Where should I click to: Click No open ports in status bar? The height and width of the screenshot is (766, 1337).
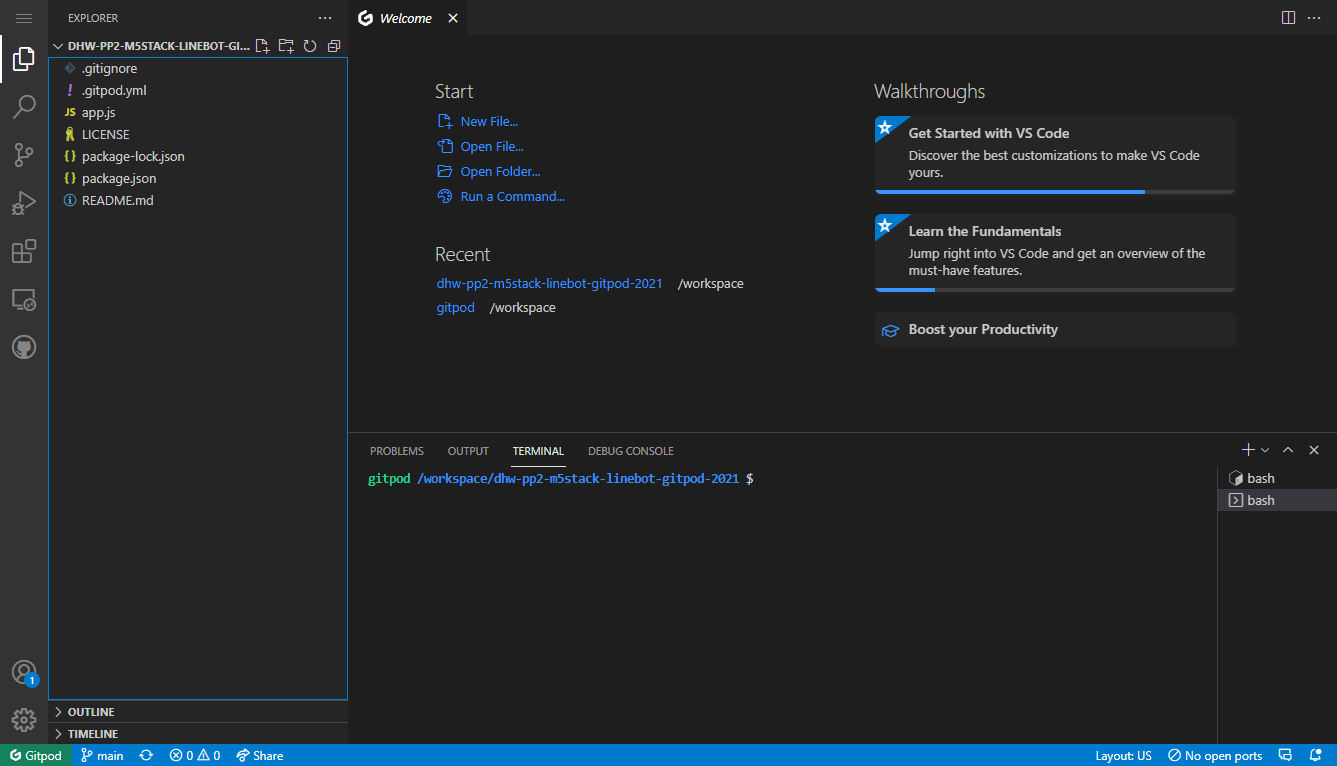tap(1216, 755)
